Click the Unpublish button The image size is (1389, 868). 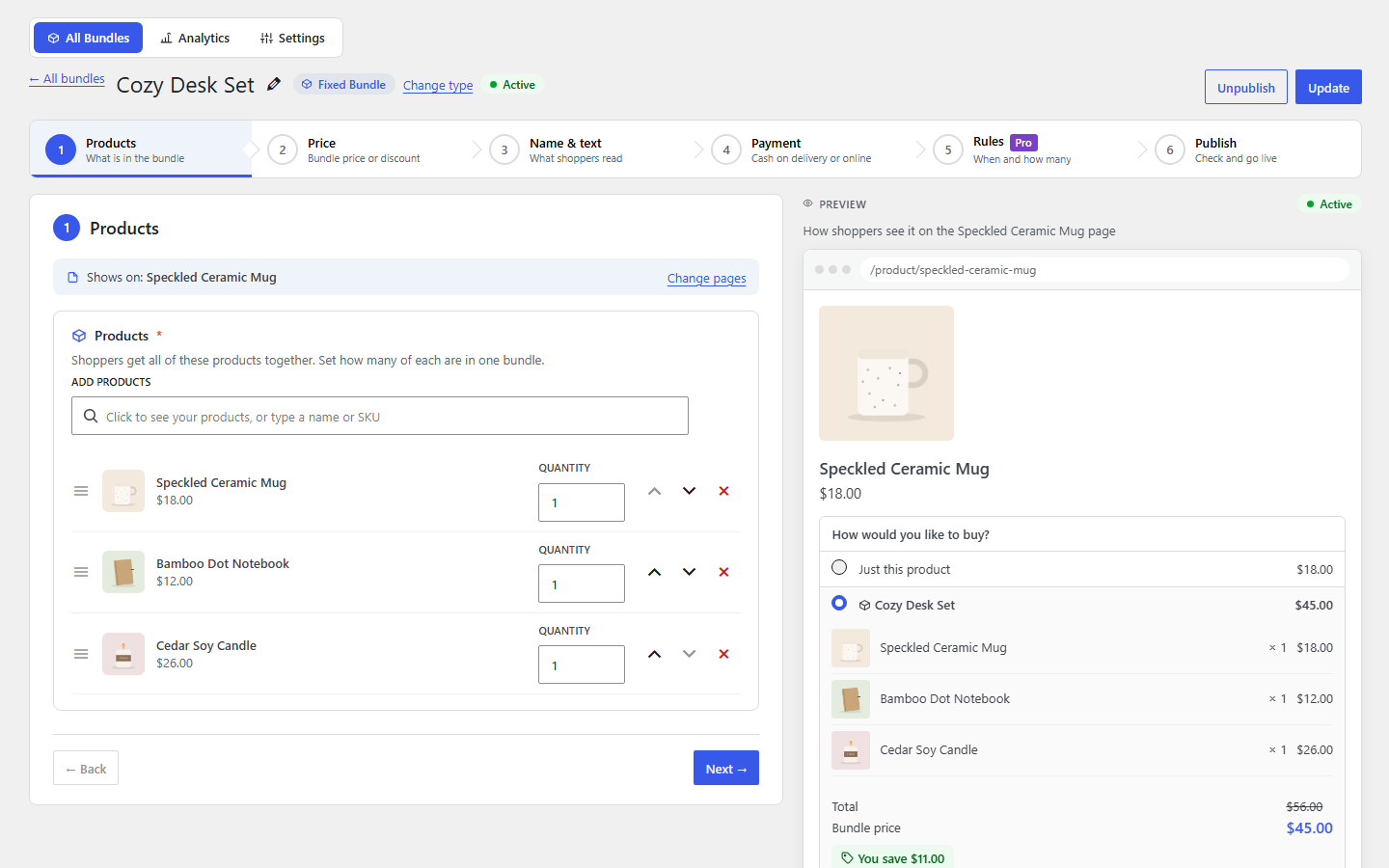(1246, 87)
